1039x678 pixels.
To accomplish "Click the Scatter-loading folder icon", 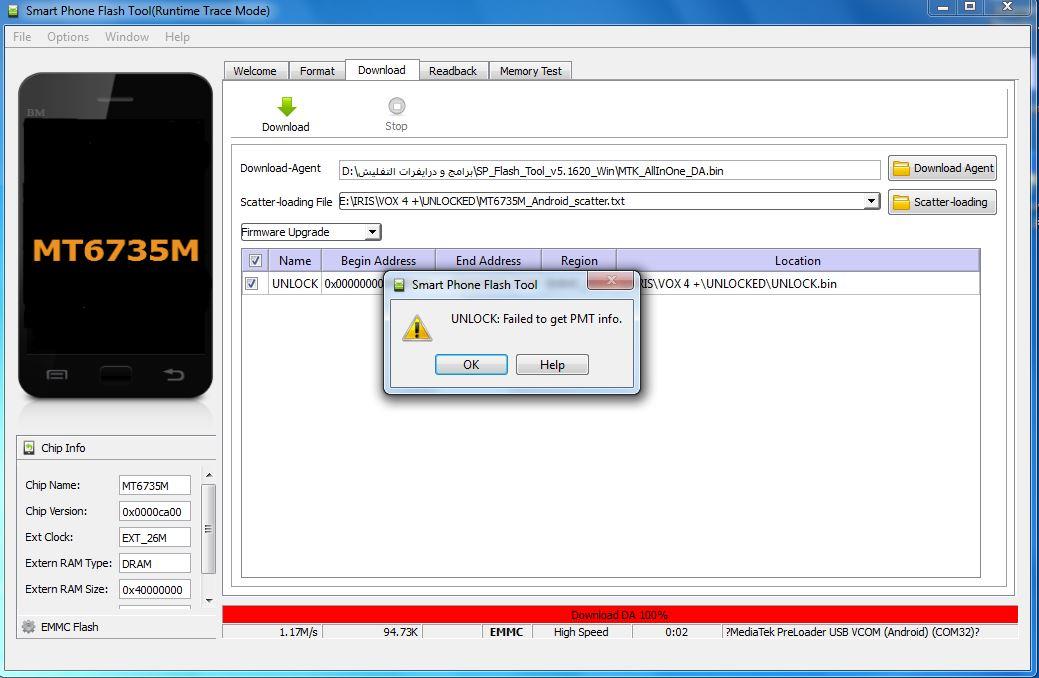I will pyautogui.click(x=901, y=202).
